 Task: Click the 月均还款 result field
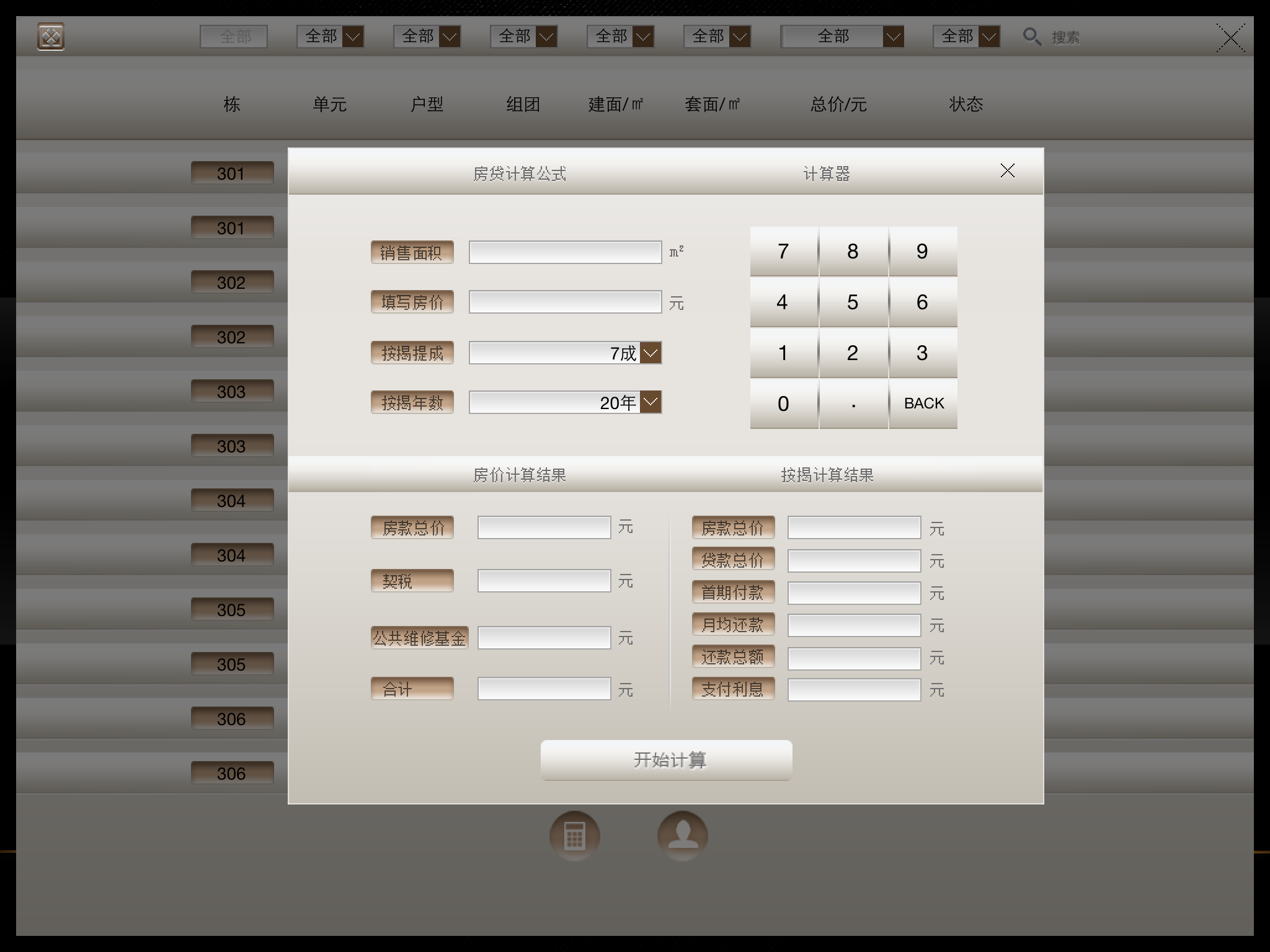854,625
